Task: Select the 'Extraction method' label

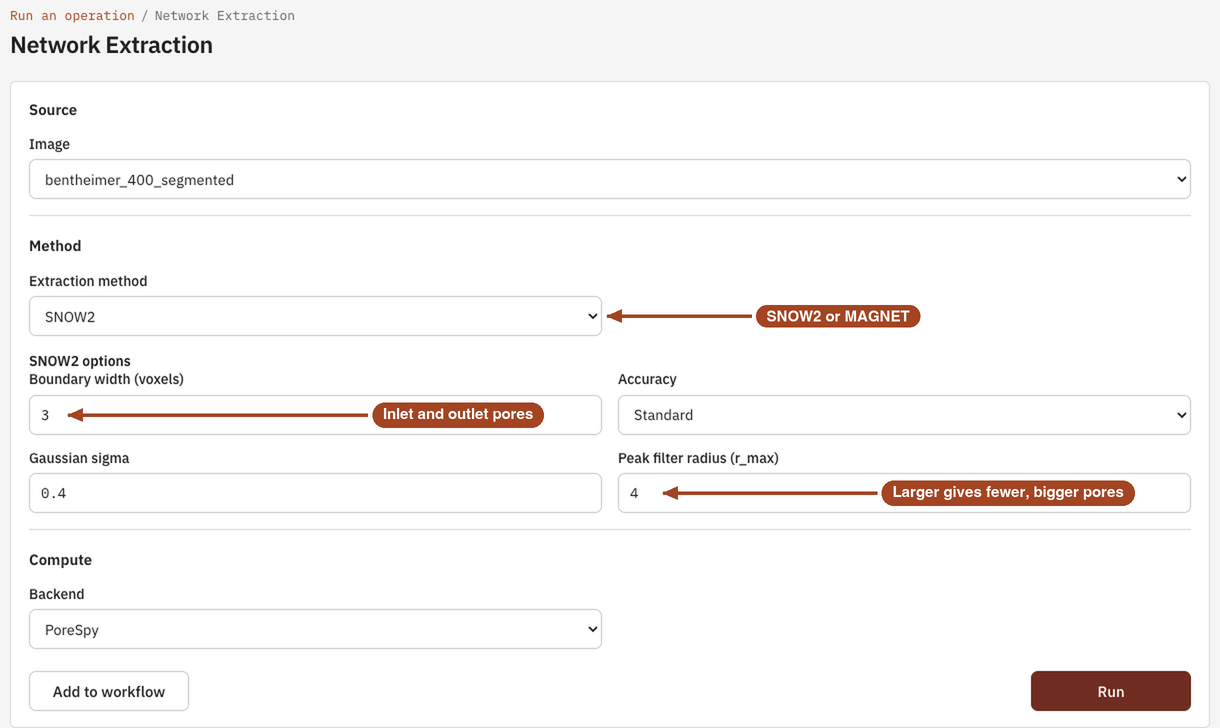Action: [88, 281]
